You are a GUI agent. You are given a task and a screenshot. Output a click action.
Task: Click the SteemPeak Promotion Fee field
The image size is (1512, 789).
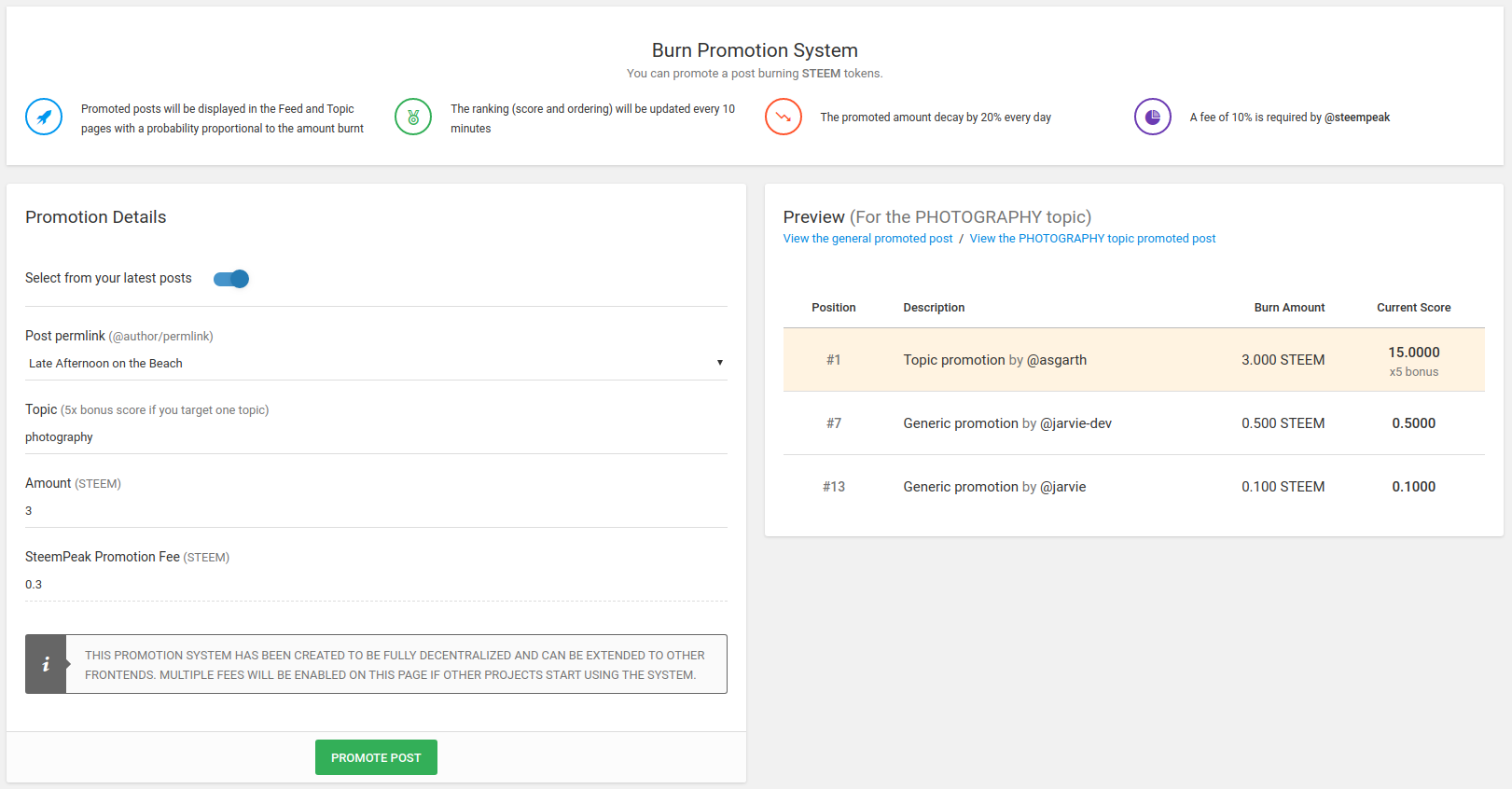(x=375, y=585)
